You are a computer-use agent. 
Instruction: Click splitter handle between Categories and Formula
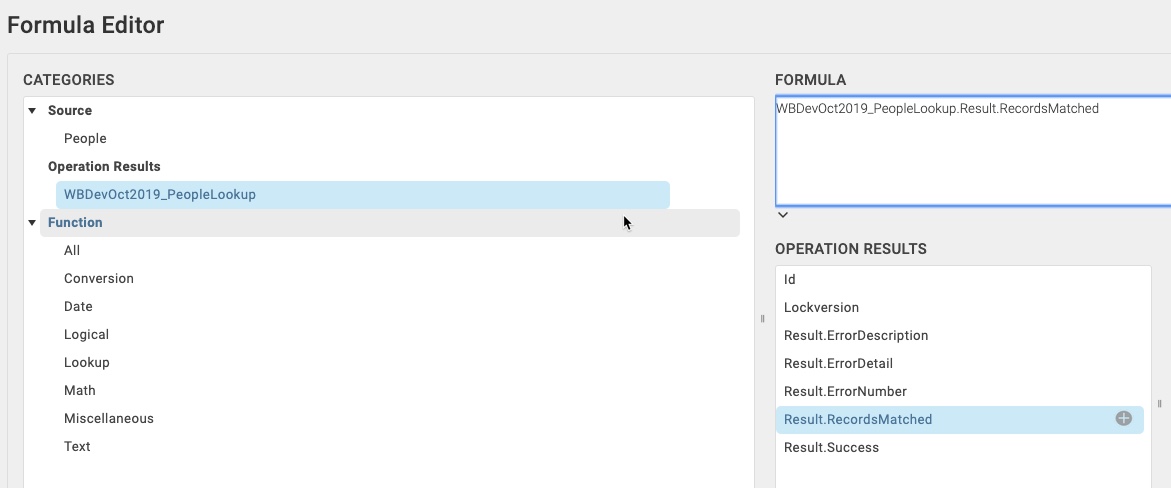[762, 318]
